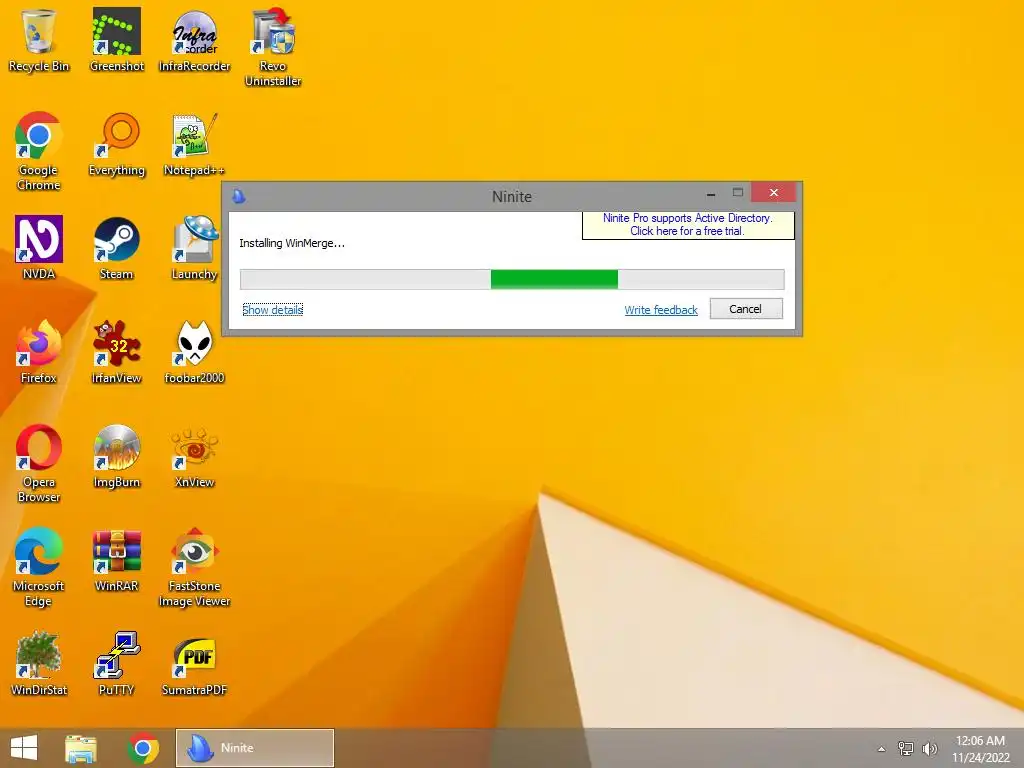This screenshot has height=768, width=1024.
Task: Select the Google Chrome desktop shortcut
Action: point(39,152)
